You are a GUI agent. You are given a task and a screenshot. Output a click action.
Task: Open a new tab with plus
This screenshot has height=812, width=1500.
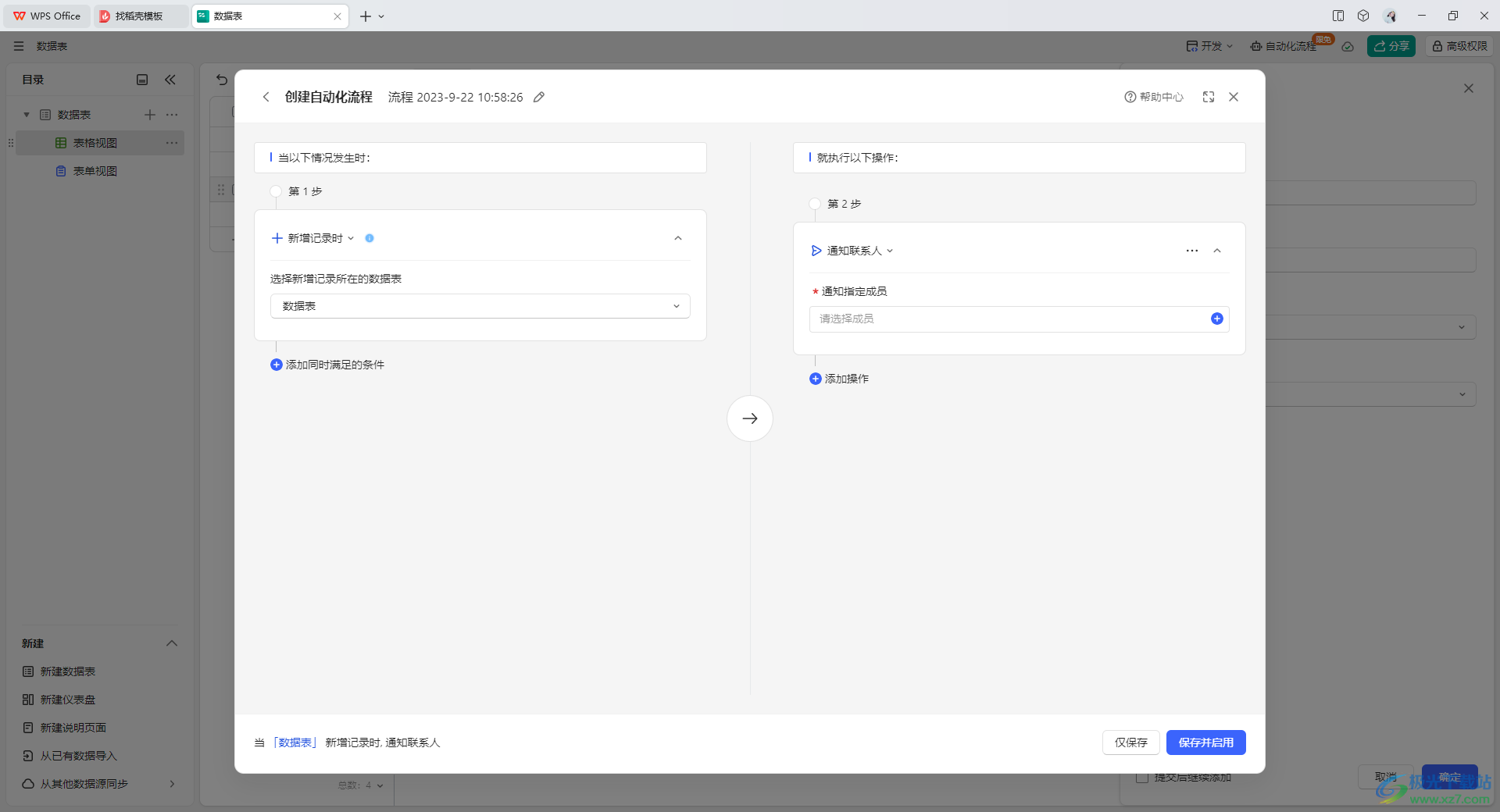365,16
